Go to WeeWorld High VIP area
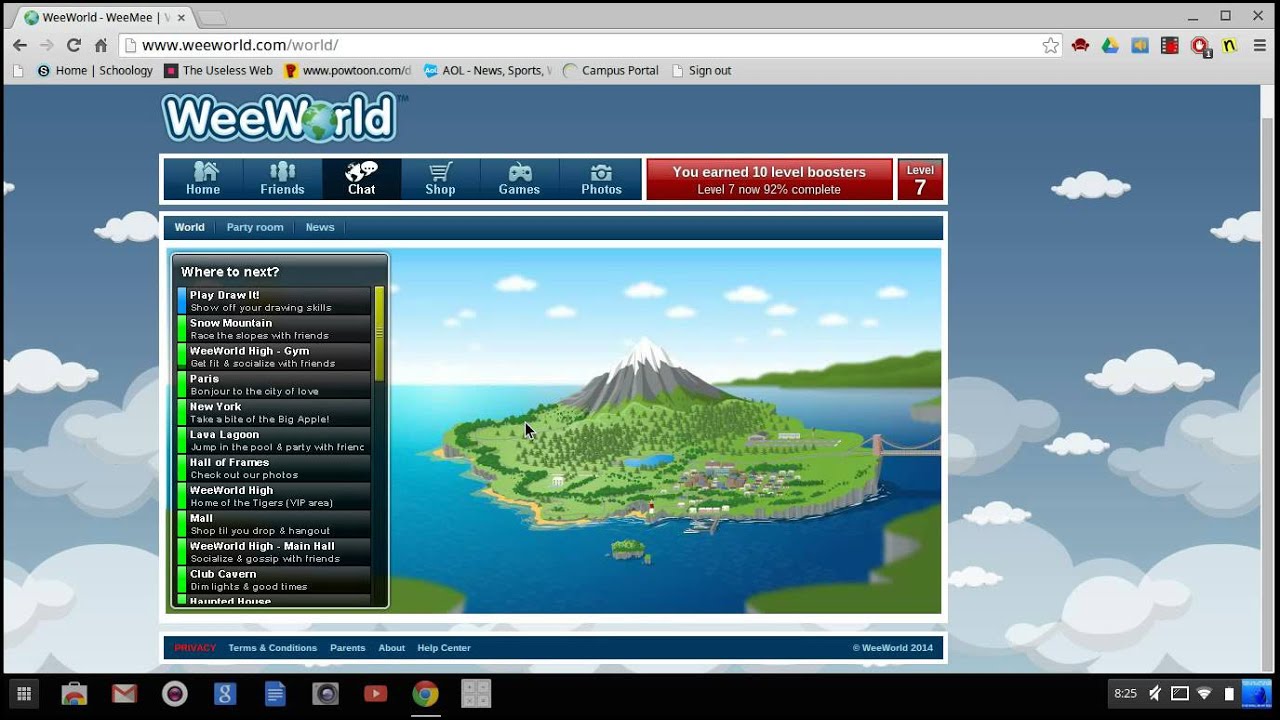 (x=274, y=497)
